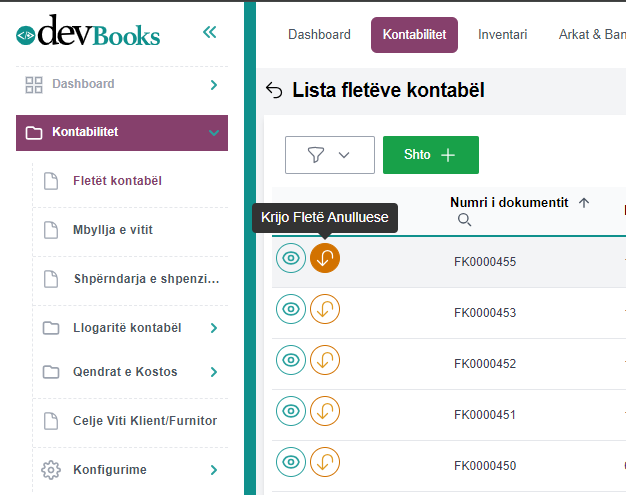Switch to the Inventari tab
The image size is (626, 495).
click(x=502, y=35)
